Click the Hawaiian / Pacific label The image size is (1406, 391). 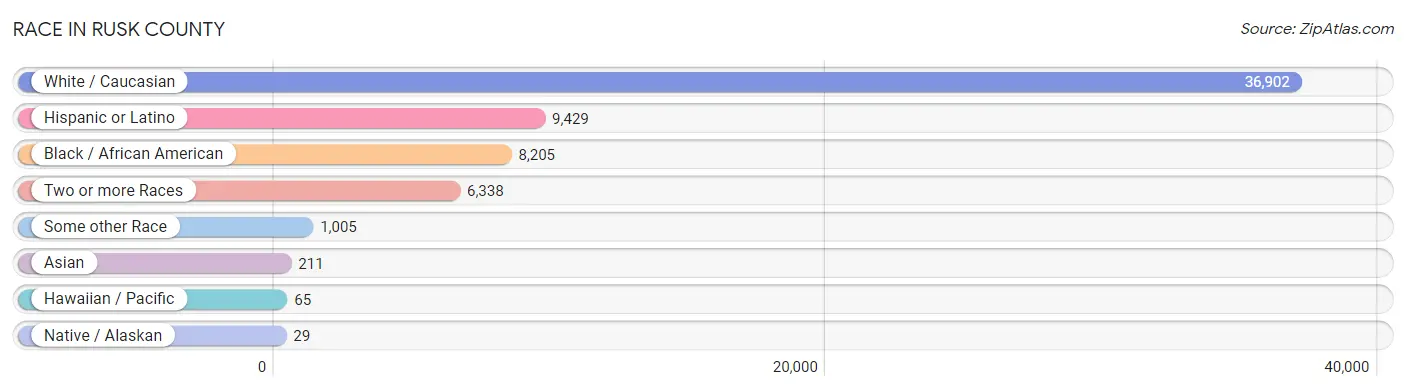click(109, 299)
